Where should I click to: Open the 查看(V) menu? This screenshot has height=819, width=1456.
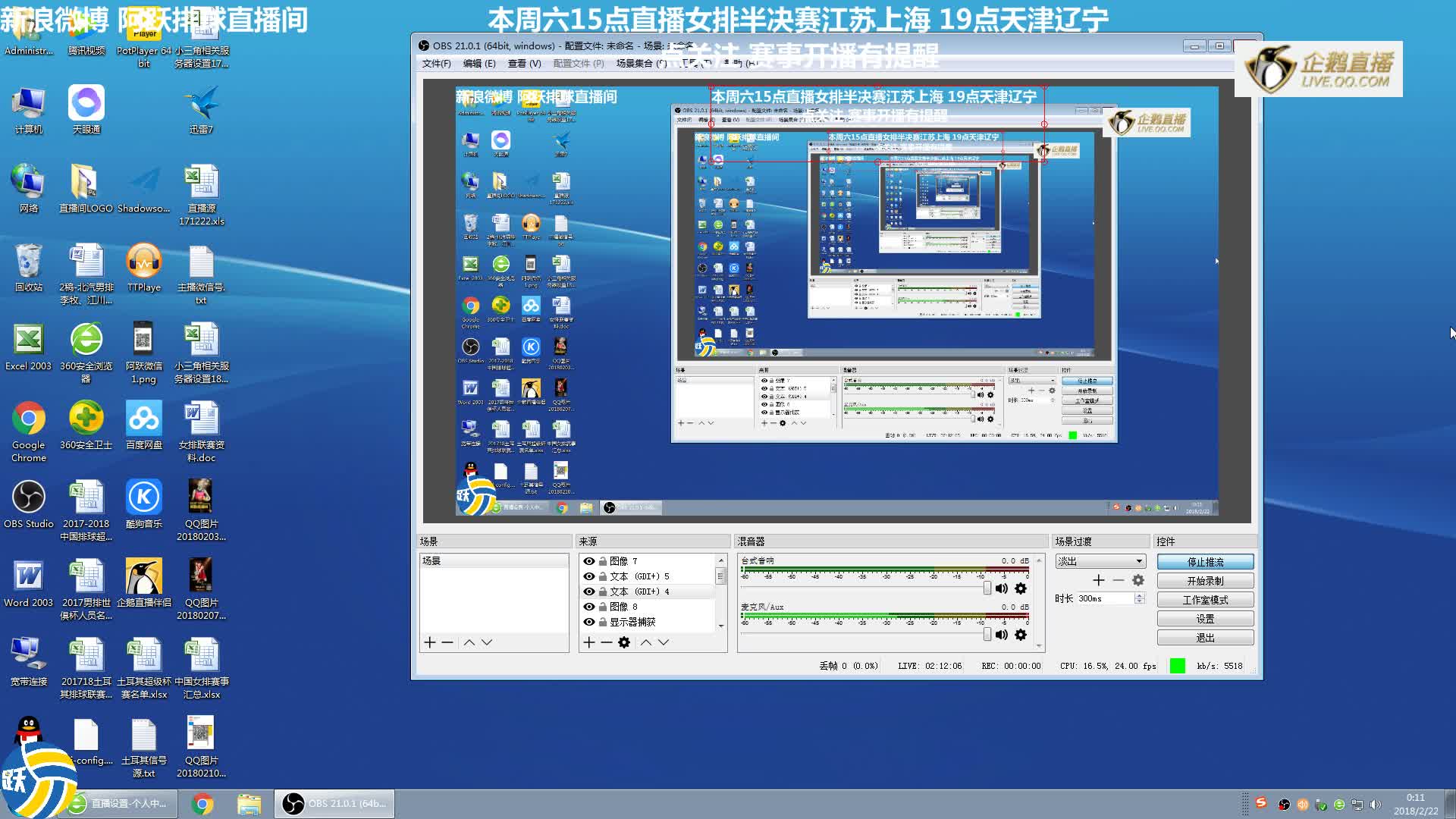(524, 64)
